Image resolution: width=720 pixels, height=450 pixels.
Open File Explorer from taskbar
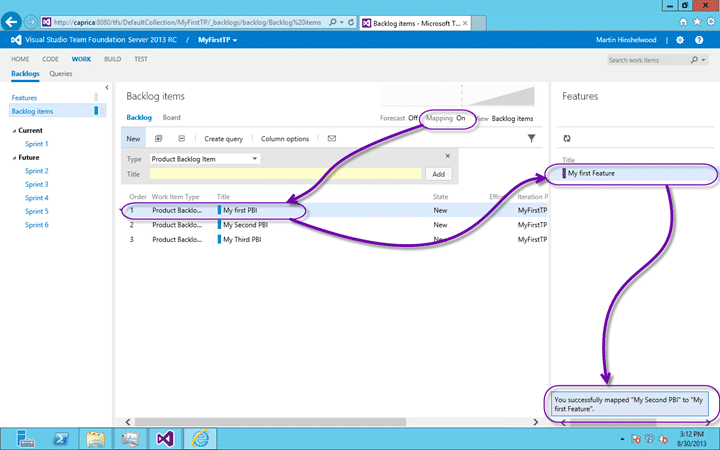tap(96, 439)
